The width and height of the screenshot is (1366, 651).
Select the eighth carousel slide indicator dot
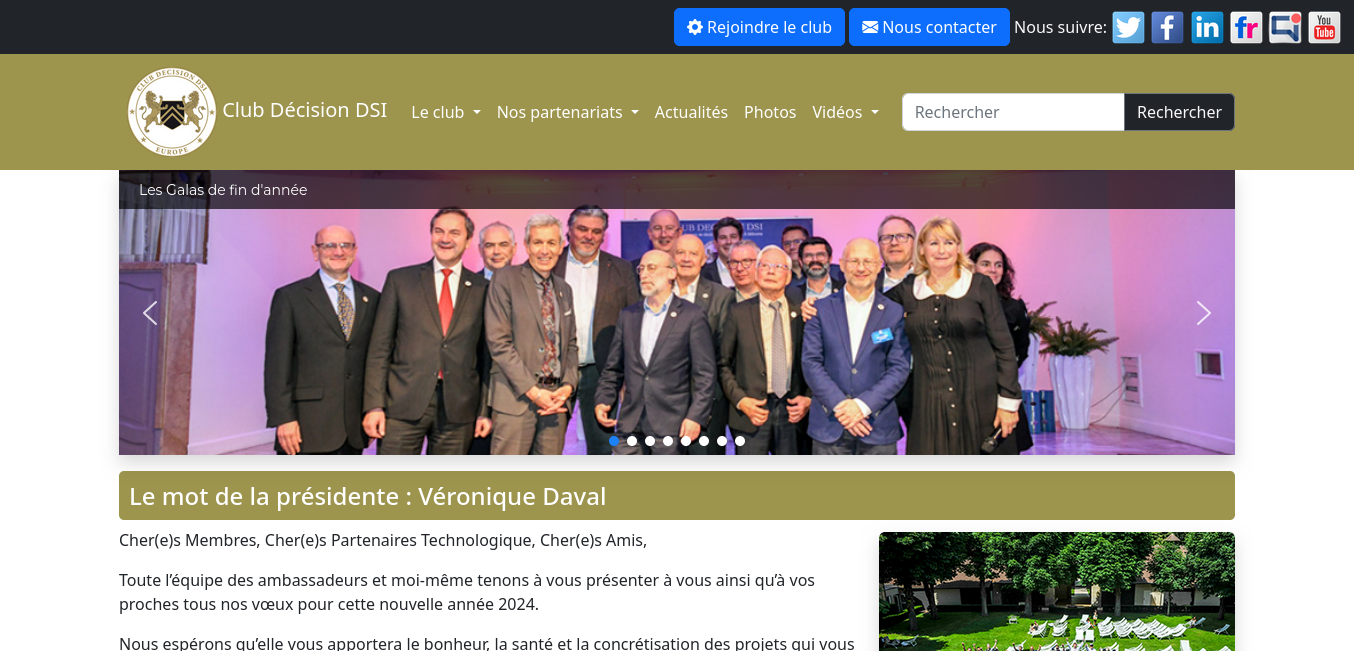pyautogui.click(x=740, y=441)
